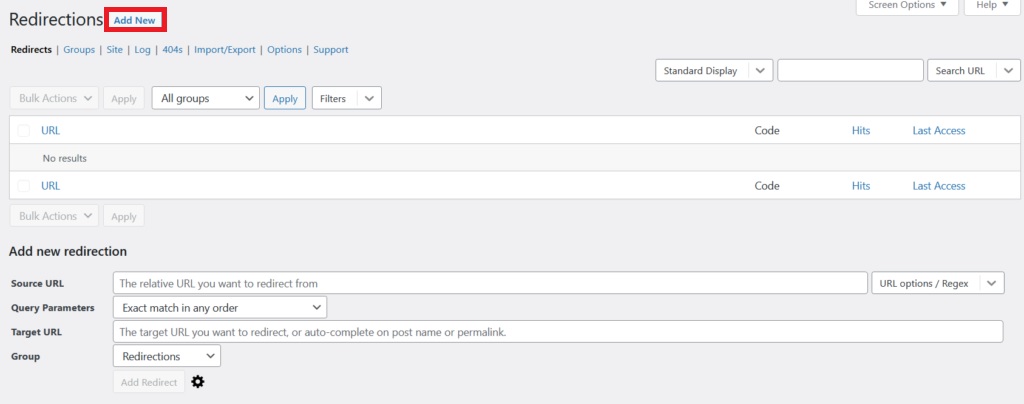The width and height of the screenshot is (1024, 404).
Task: Select the Redirects tab
Action: [x=31, y=50]
